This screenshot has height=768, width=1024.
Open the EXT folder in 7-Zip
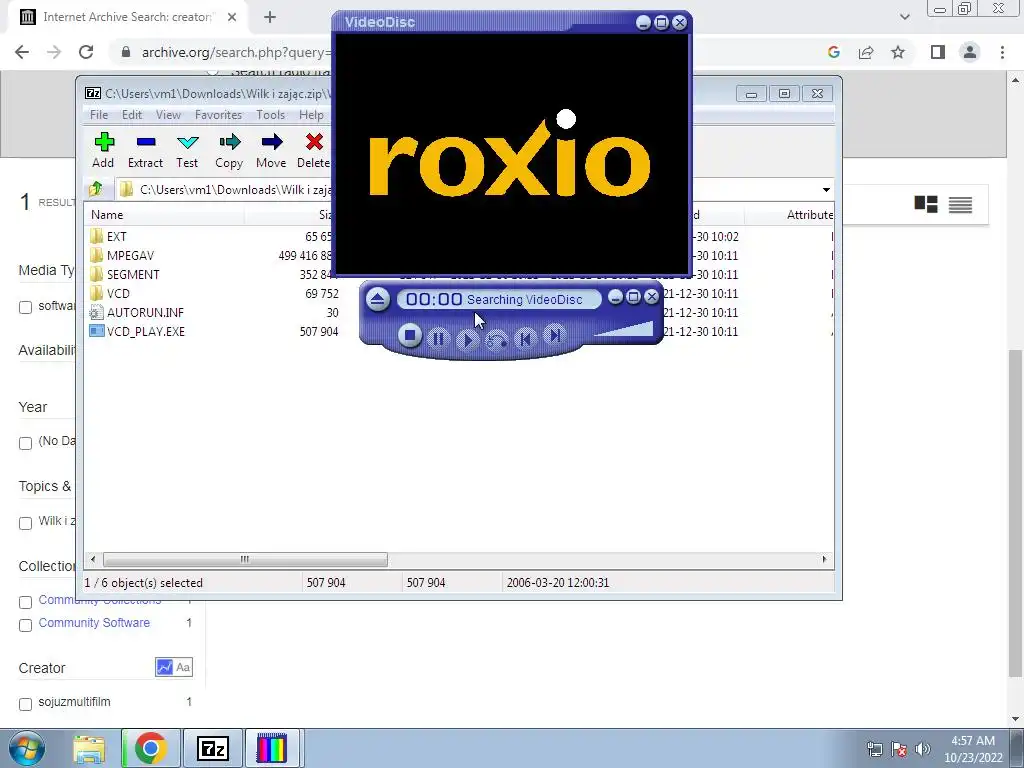116,236
